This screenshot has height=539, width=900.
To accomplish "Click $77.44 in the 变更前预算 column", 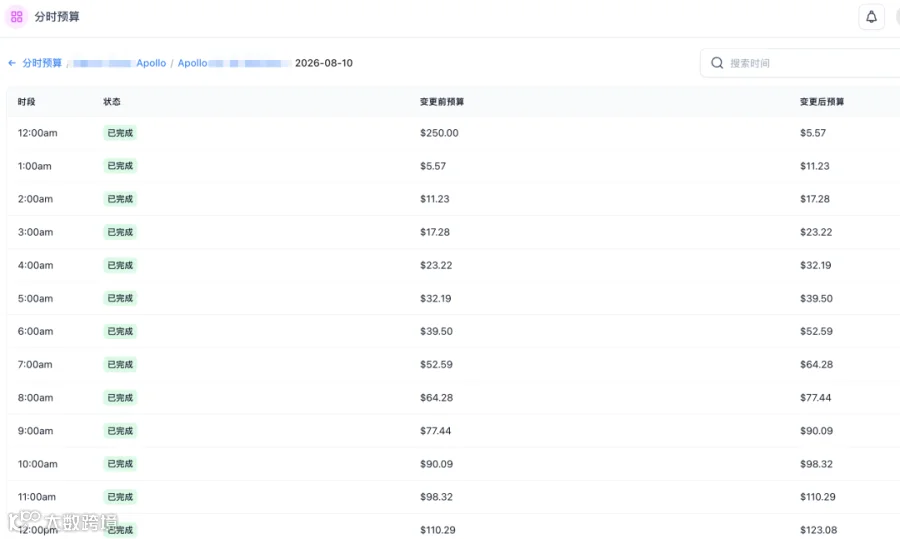I will [x=435, y=431].
